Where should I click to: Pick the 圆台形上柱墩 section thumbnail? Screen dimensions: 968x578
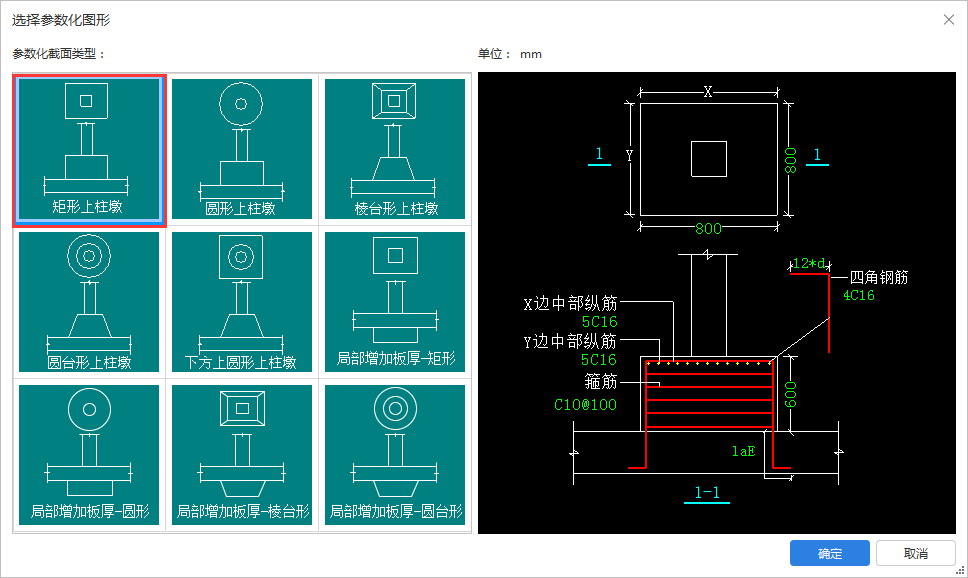(x=89, y=302)
